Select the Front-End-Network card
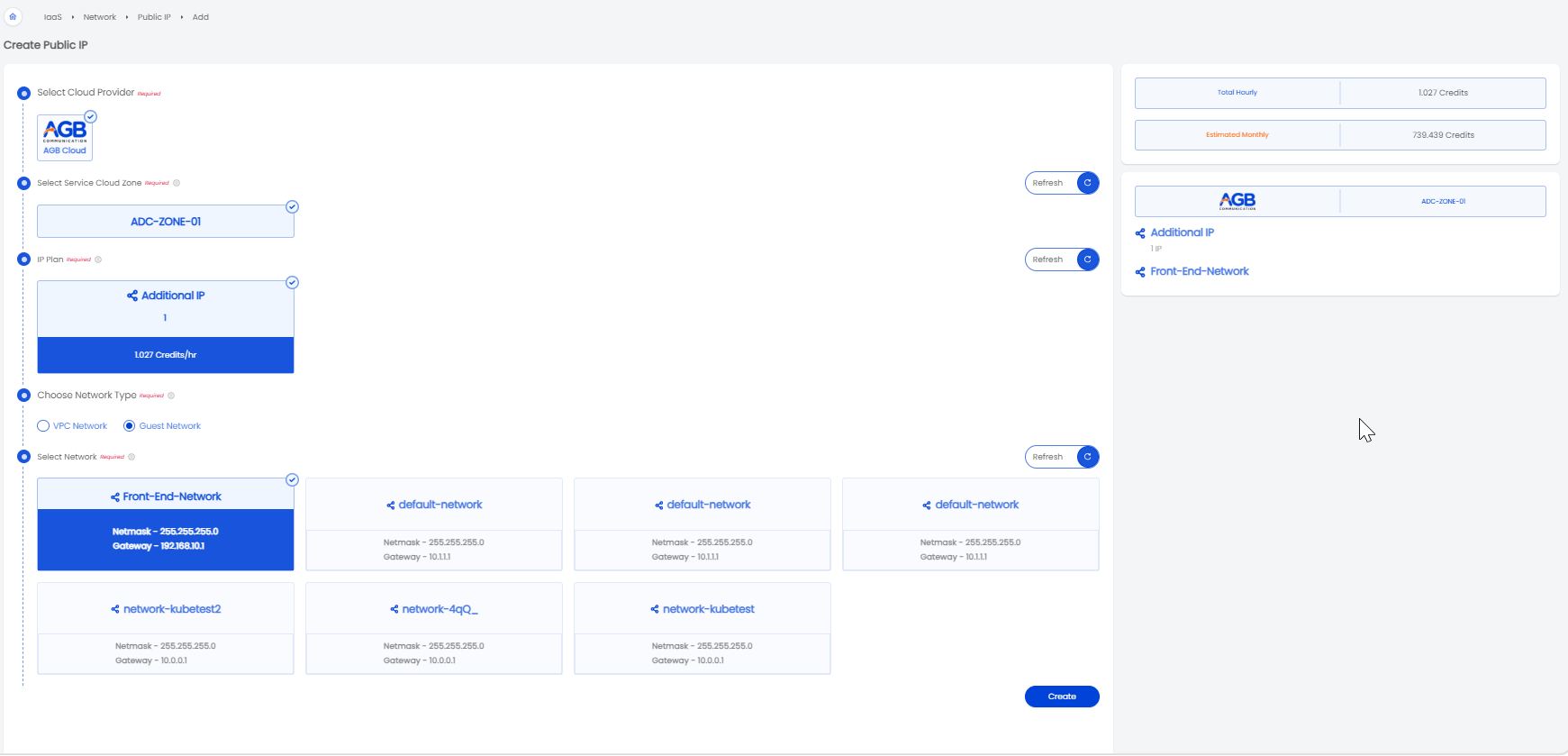 (166, 524)
